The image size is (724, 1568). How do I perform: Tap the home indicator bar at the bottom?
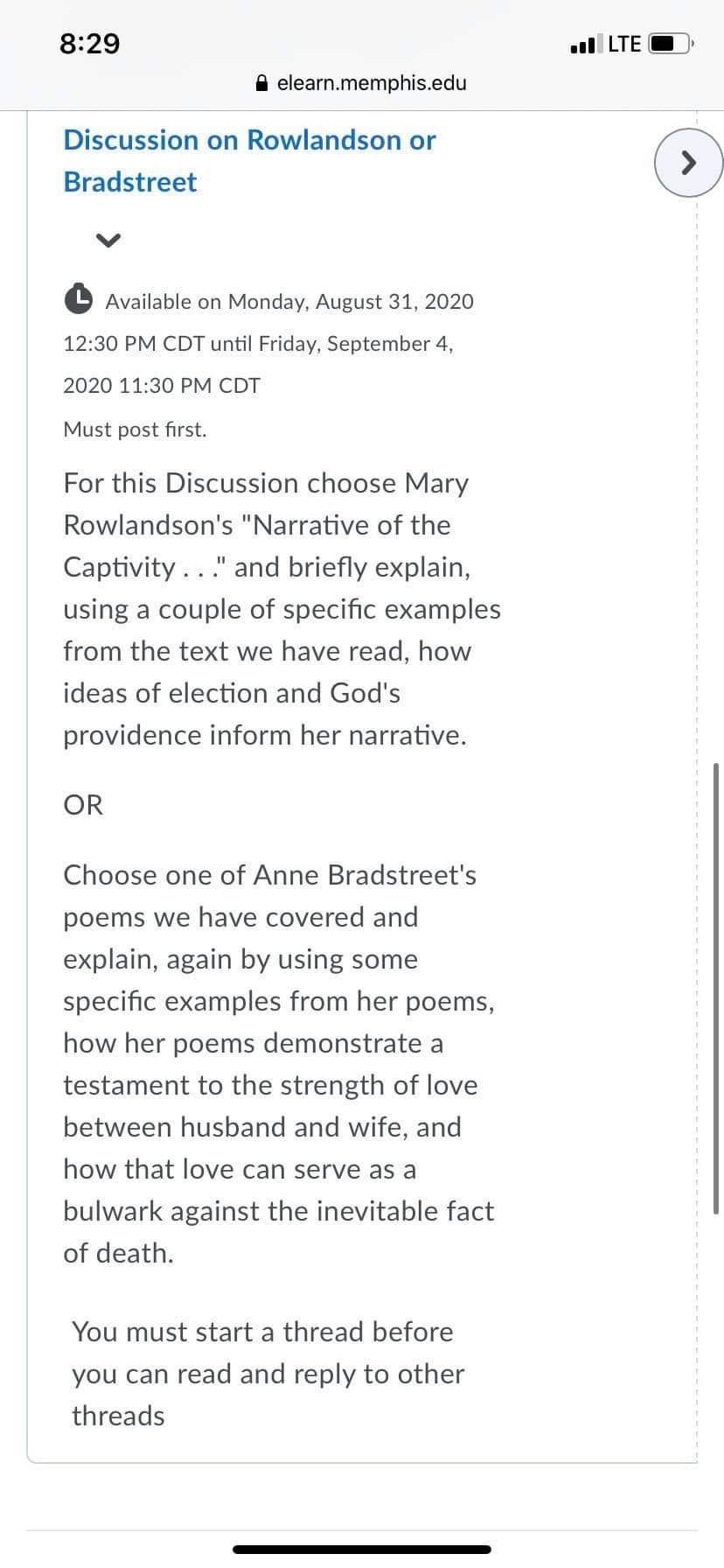[362, 1549]
